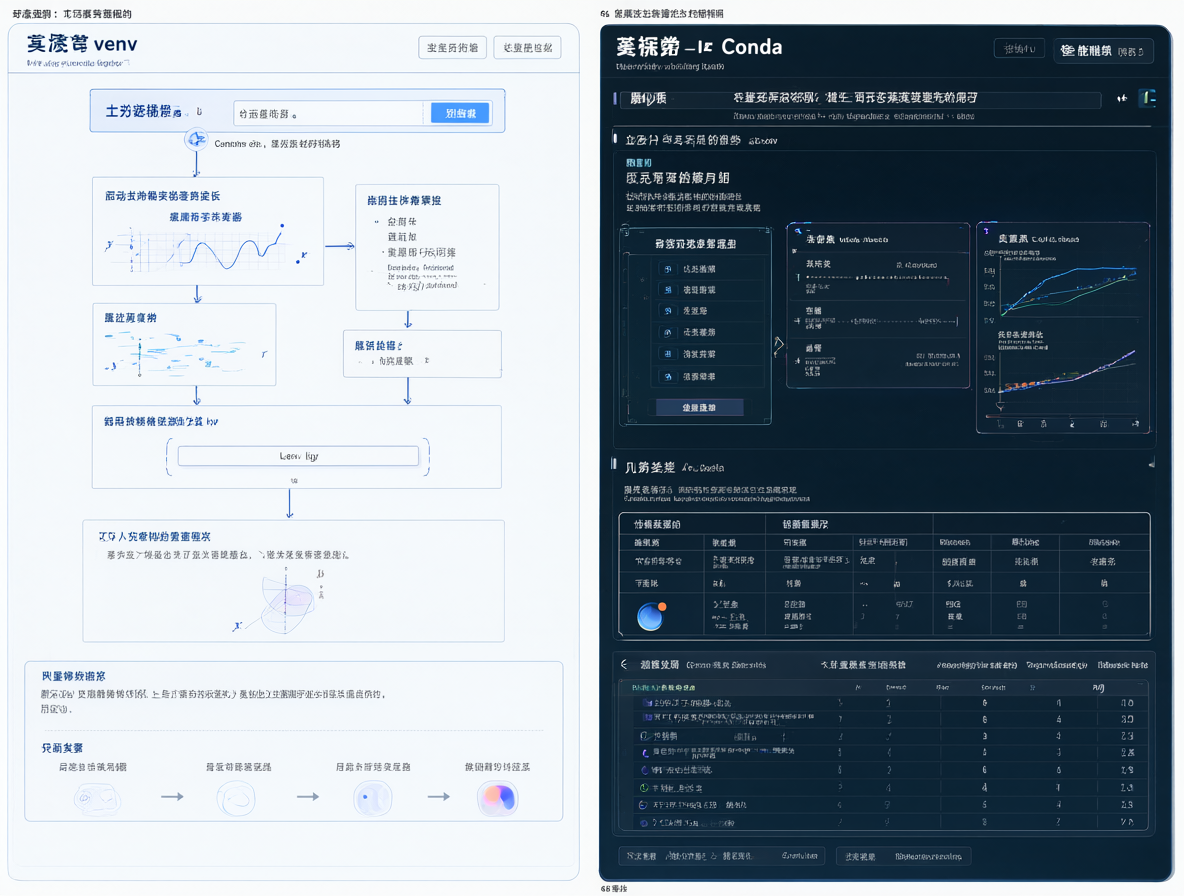Image resolution: width=1184 pixels, height=896 pixels.
Task: Click the magnifier icon atop the Conda middle card
Action: [797, 231]
